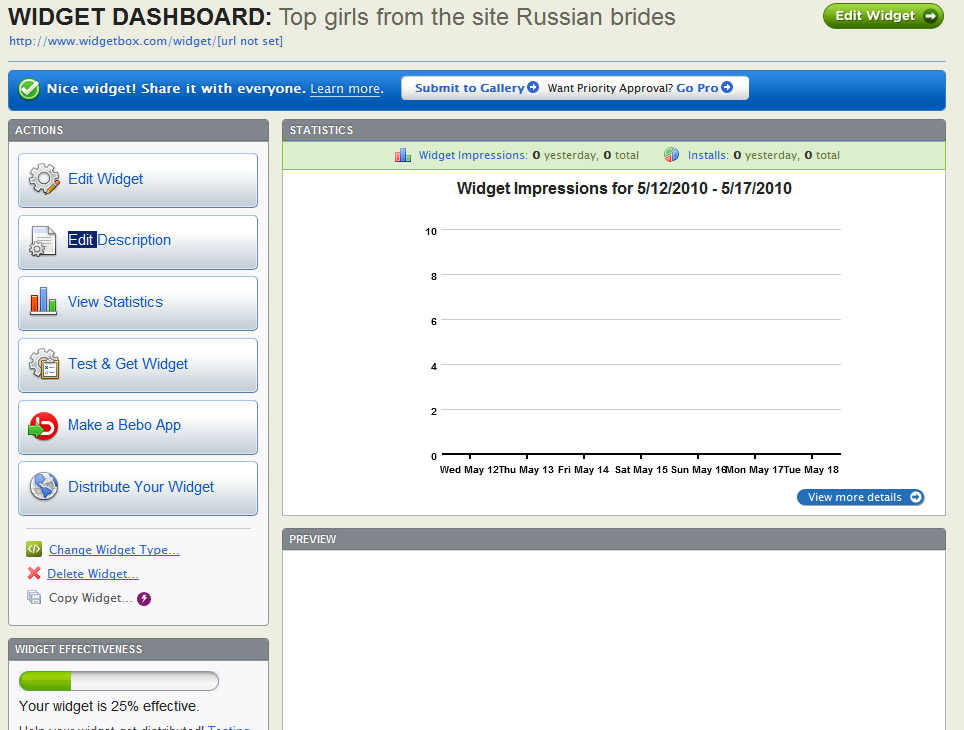The image size is (964, 730).
Task: Click the gear icon beside Edit Widget
Action: 44,179
